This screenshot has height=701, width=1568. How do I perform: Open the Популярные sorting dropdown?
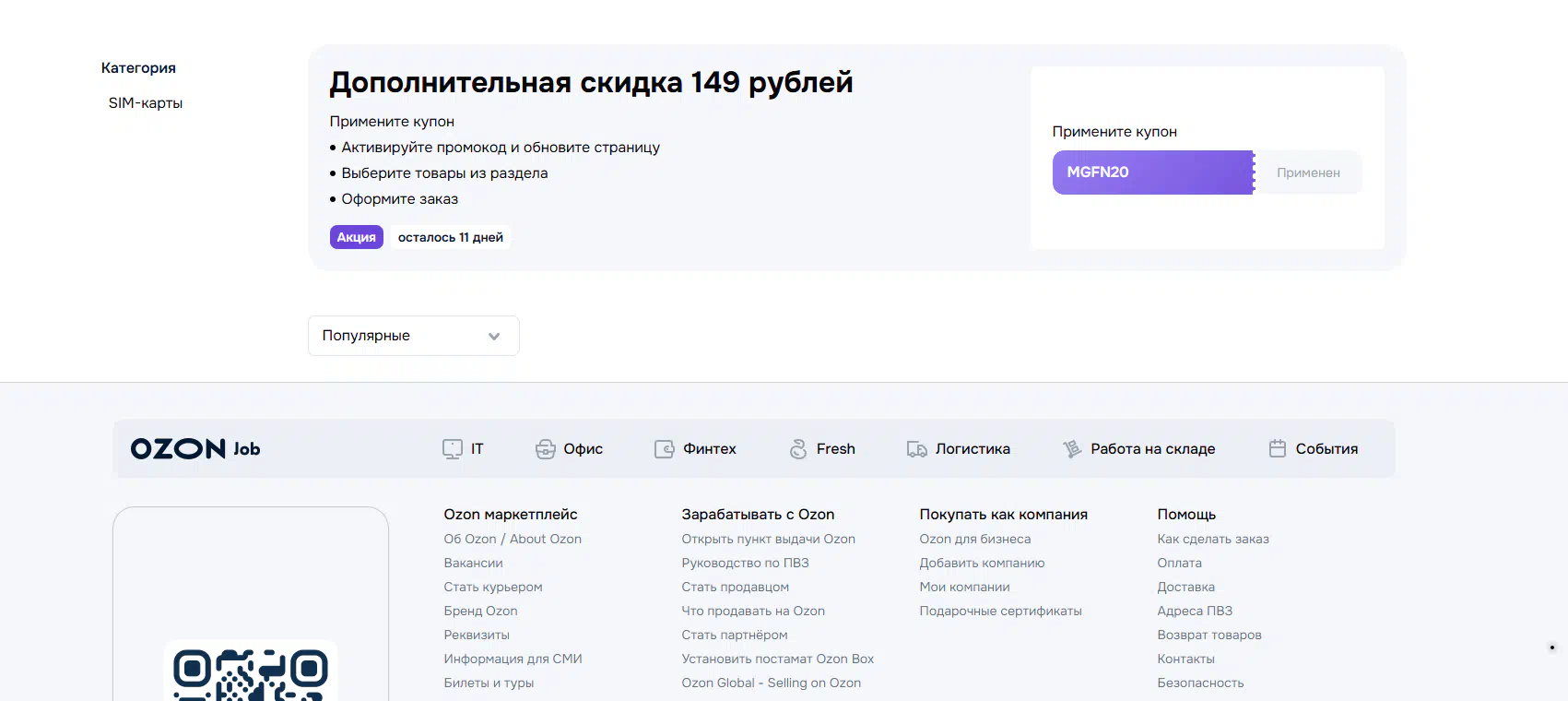414,336
